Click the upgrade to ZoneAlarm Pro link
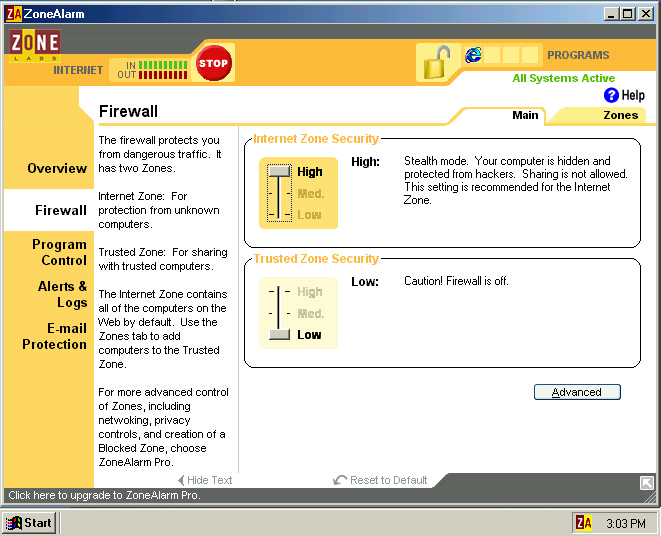The height and width of the screenshot is (536, 661). coord(104,495)
